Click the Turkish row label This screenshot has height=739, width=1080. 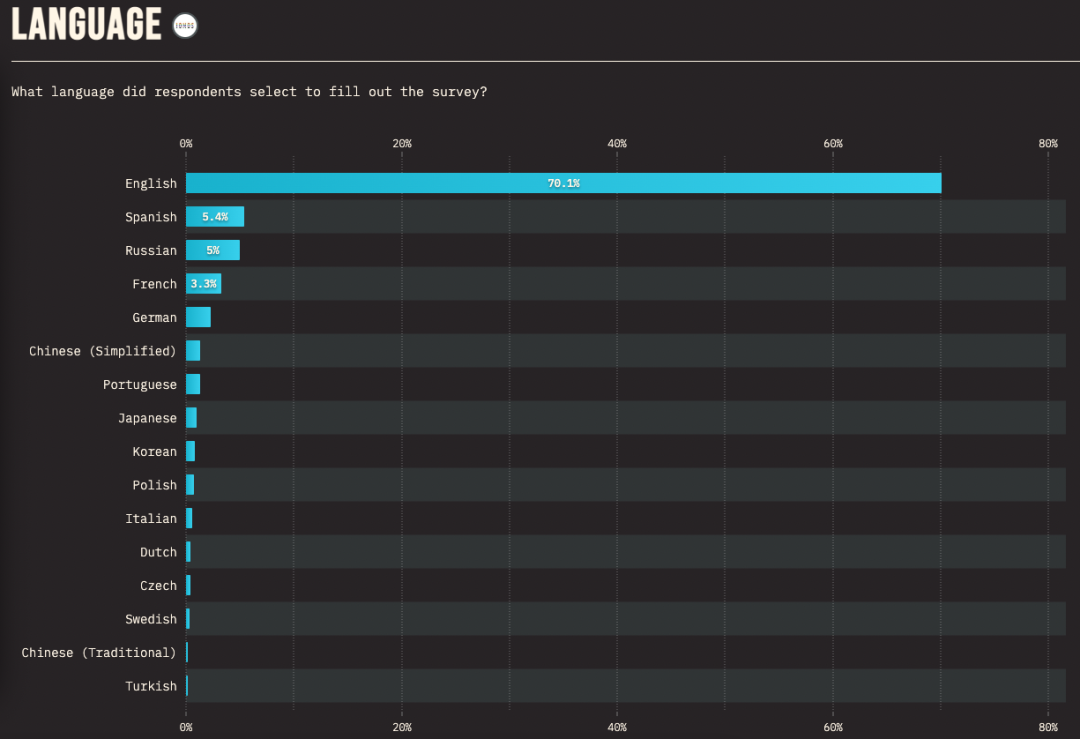coord(151,686)
